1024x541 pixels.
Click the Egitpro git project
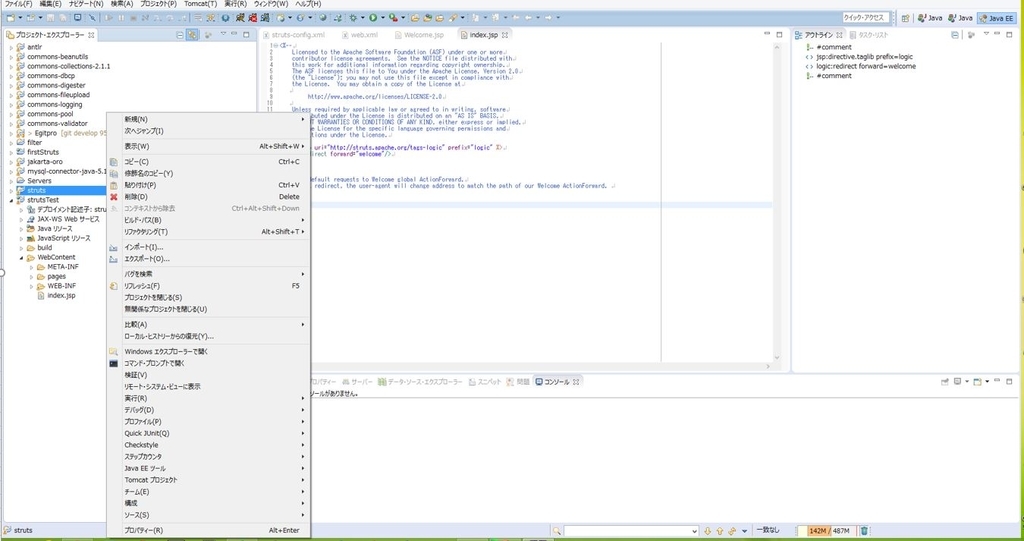[x=46, y=133]
